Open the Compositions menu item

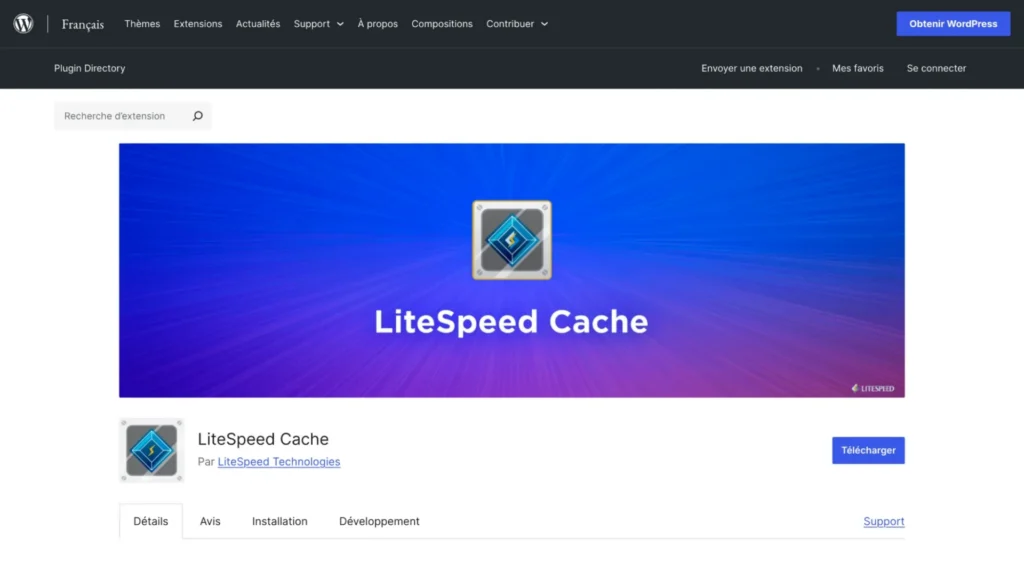442,24
